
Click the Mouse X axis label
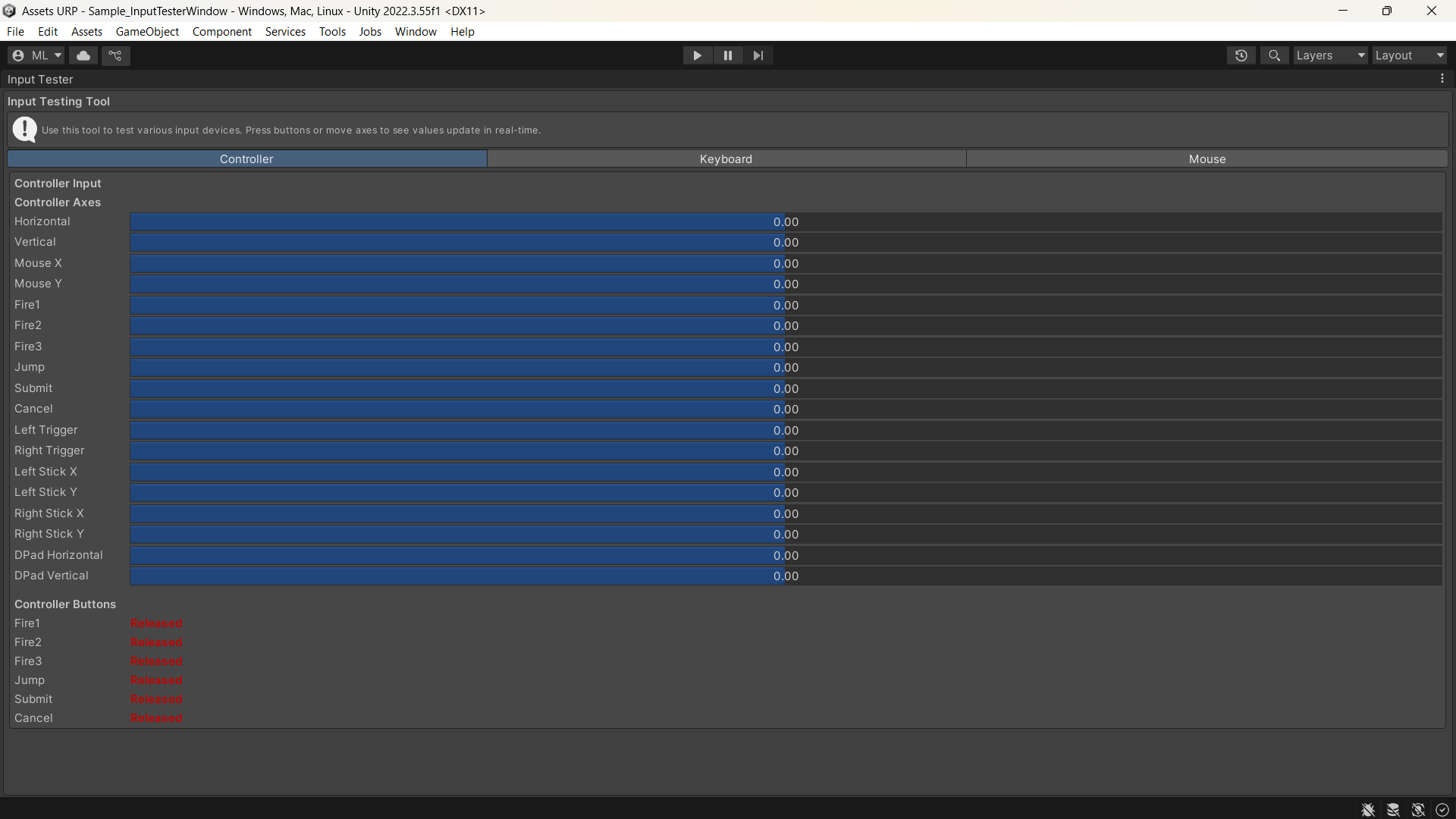click(38, 263)
